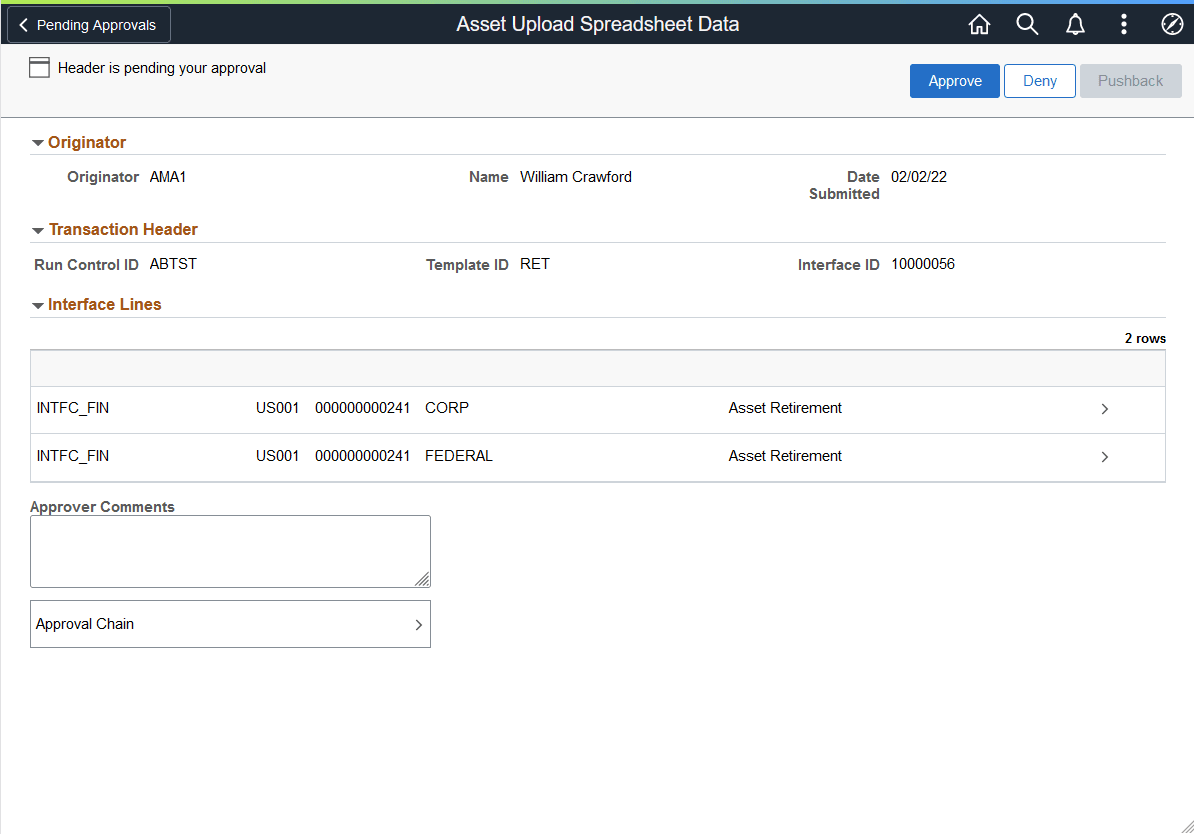
Task: Open the Home icon in the header
Action: pyautogui.click(x=979, y=24)
